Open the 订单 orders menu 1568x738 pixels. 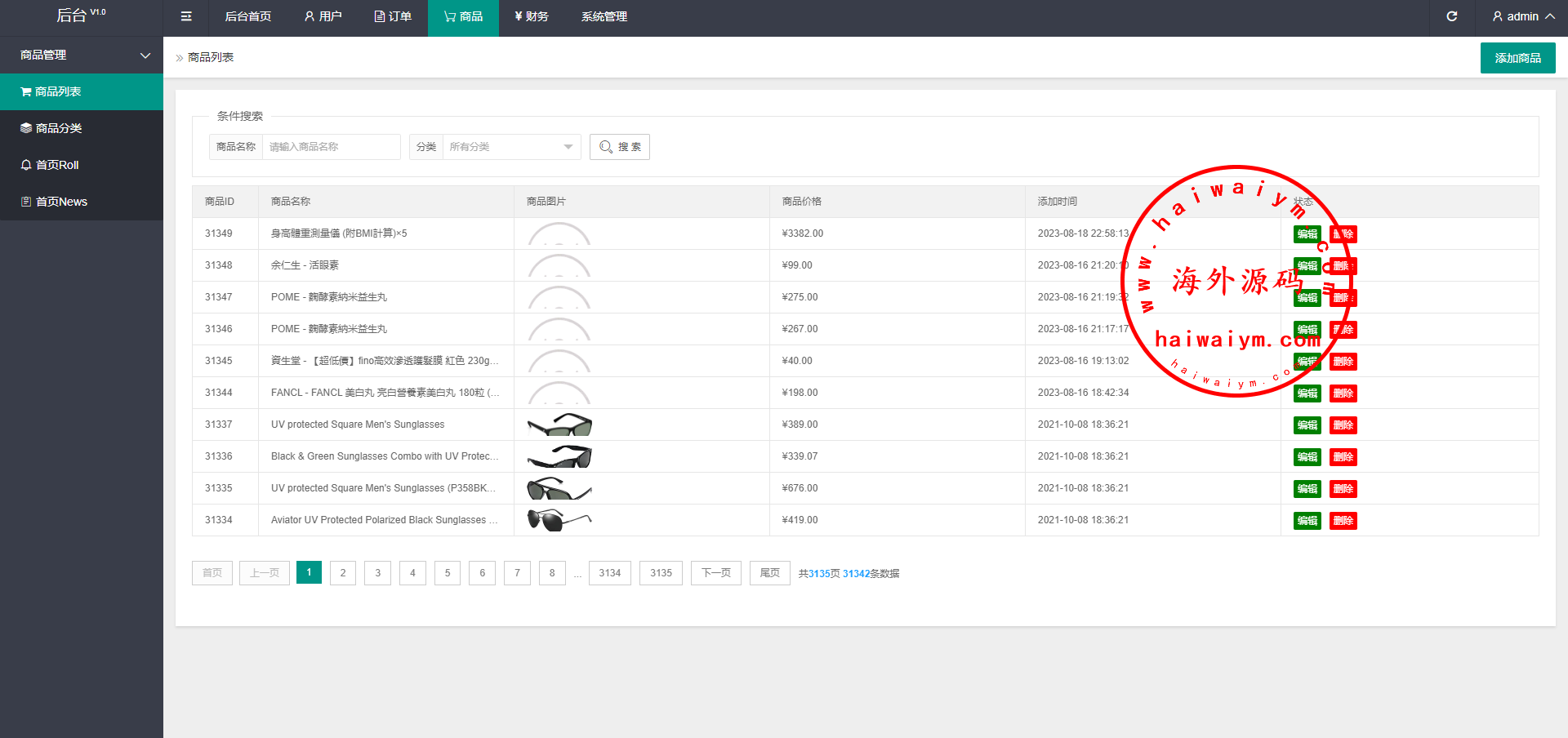point(393,16)
